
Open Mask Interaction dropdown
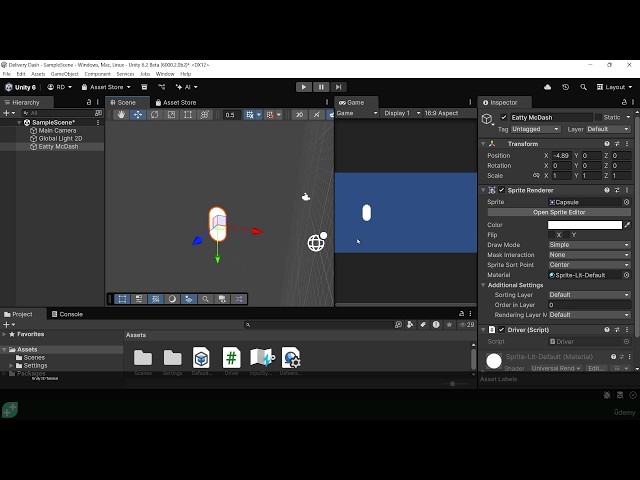pyautogui.click(x=589, y=255)
